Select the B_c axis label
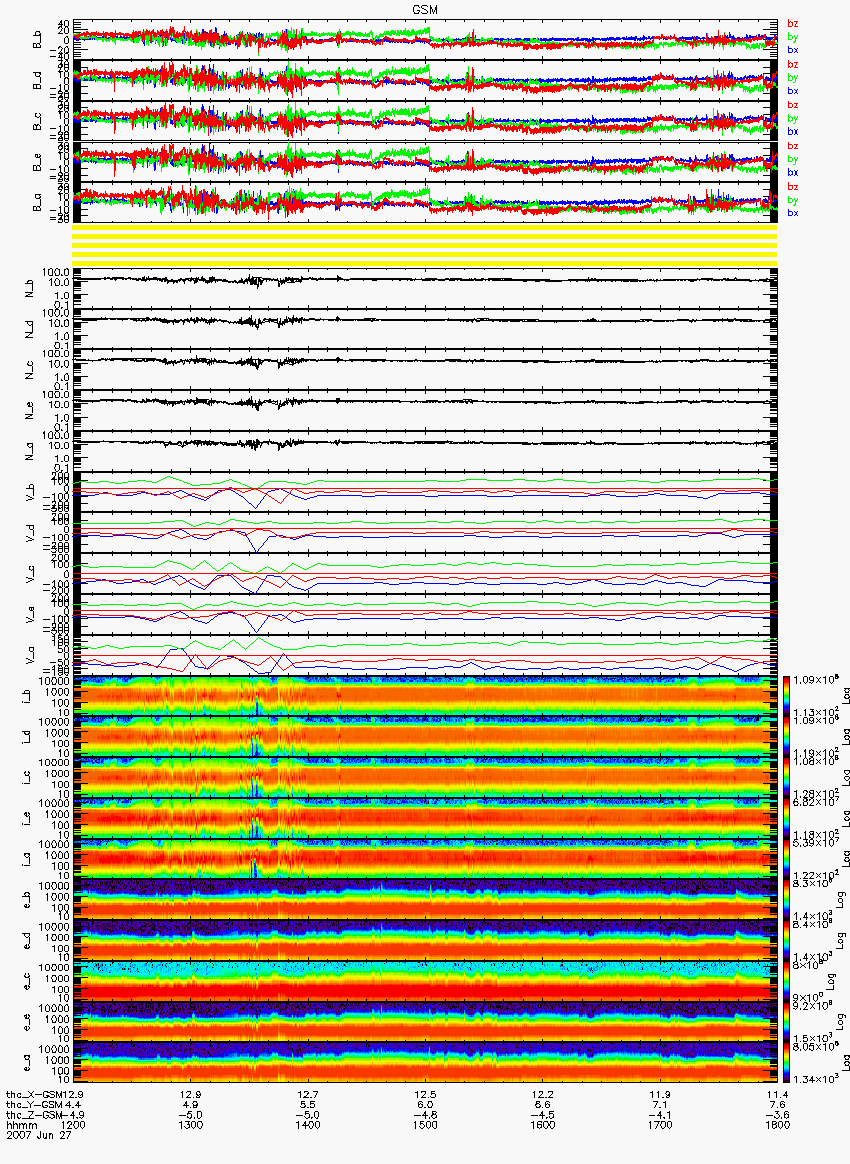Screen dimensions: 850x1164 point(36,121)
